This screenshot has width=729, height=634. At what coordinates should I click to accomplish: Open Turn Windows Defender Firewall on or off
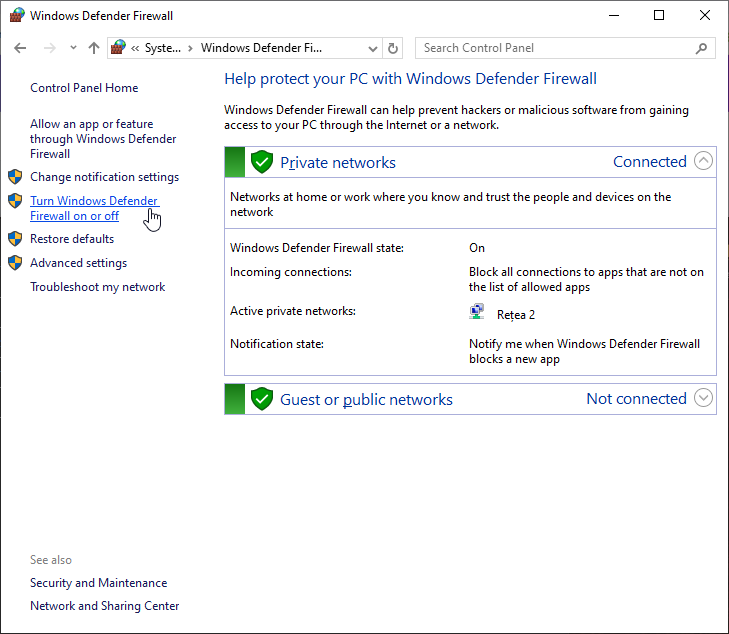tap(95, 208)
